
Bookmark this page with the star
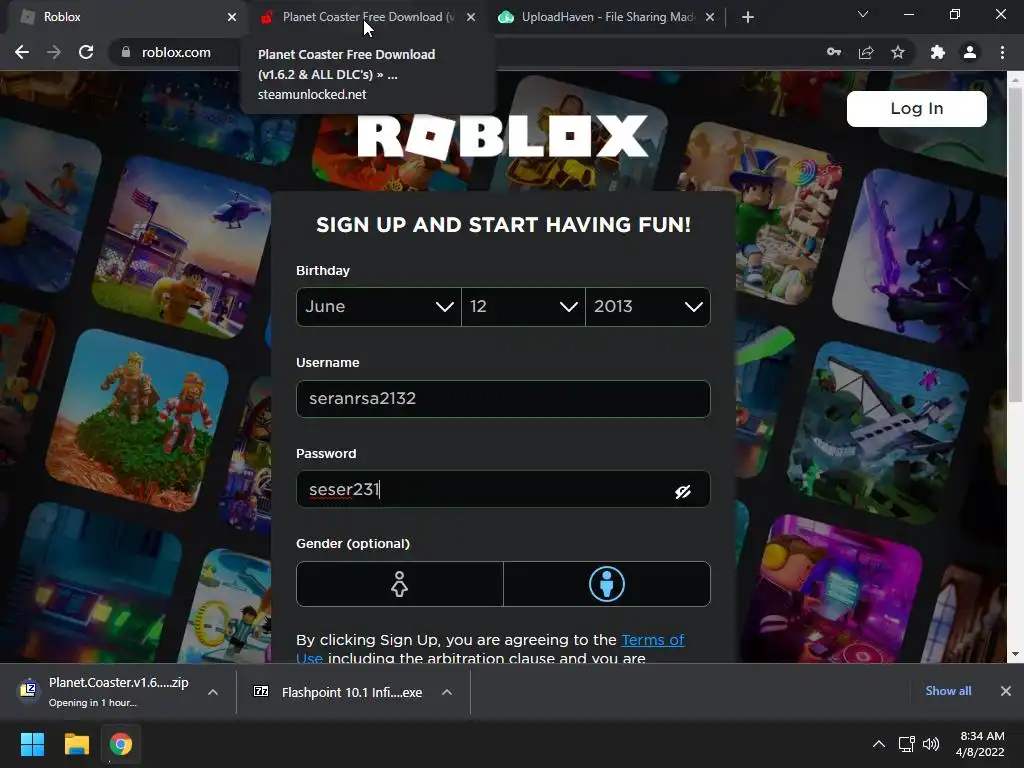tap(898, 52)
